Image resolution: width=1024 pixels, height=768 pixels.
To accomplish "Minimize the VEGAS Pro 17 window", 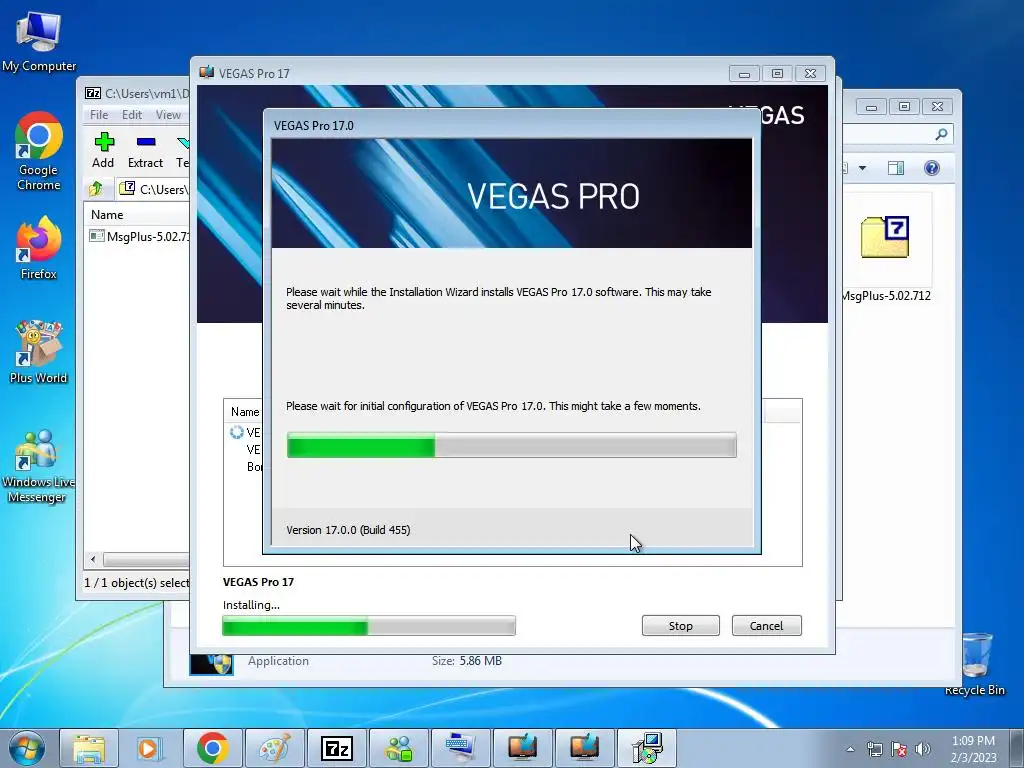I will [744, 74].
